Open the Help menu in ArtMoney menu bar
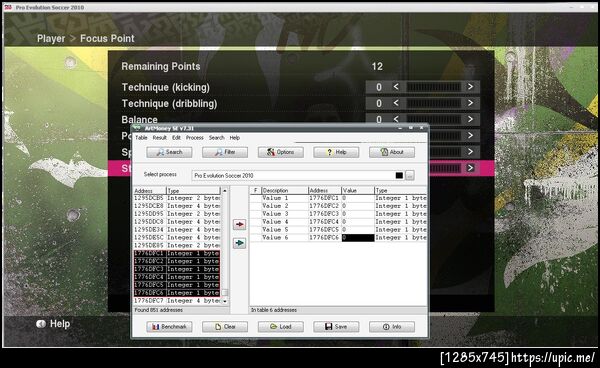This screenshot has width=600, height=368. point(235,138)
